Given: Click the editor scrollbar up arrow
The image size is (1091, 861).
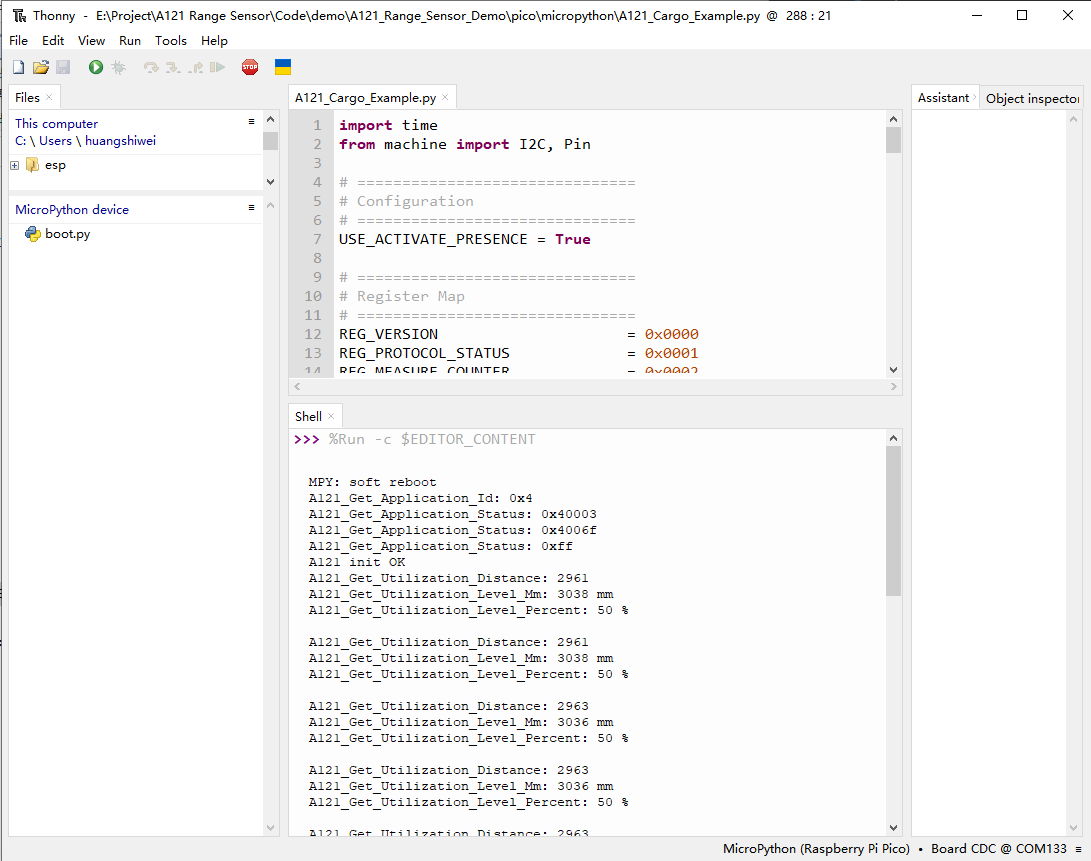Looking at the screenshot, I should click(893, 119).
